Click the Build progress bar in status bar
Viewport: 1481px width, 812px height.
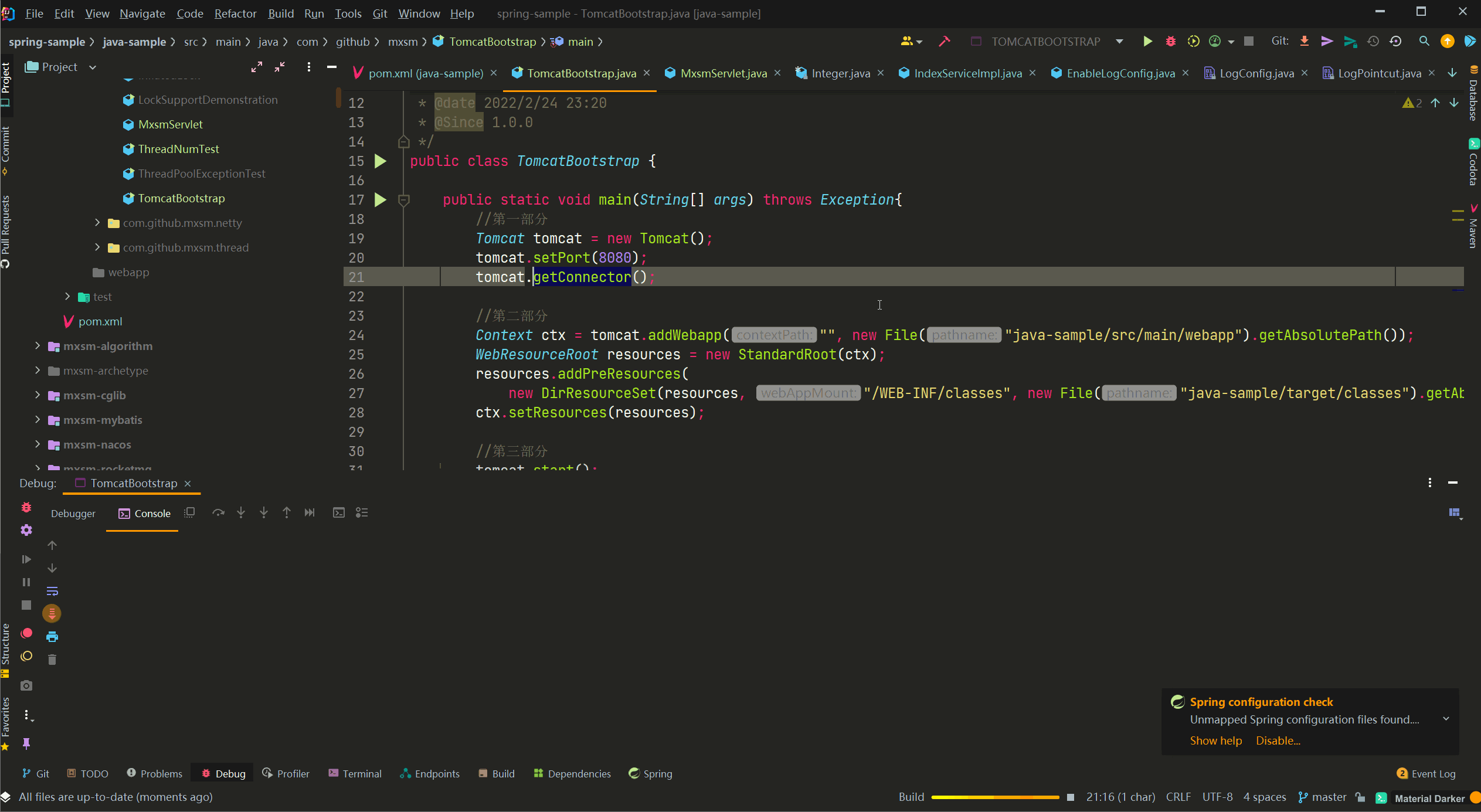995,797
